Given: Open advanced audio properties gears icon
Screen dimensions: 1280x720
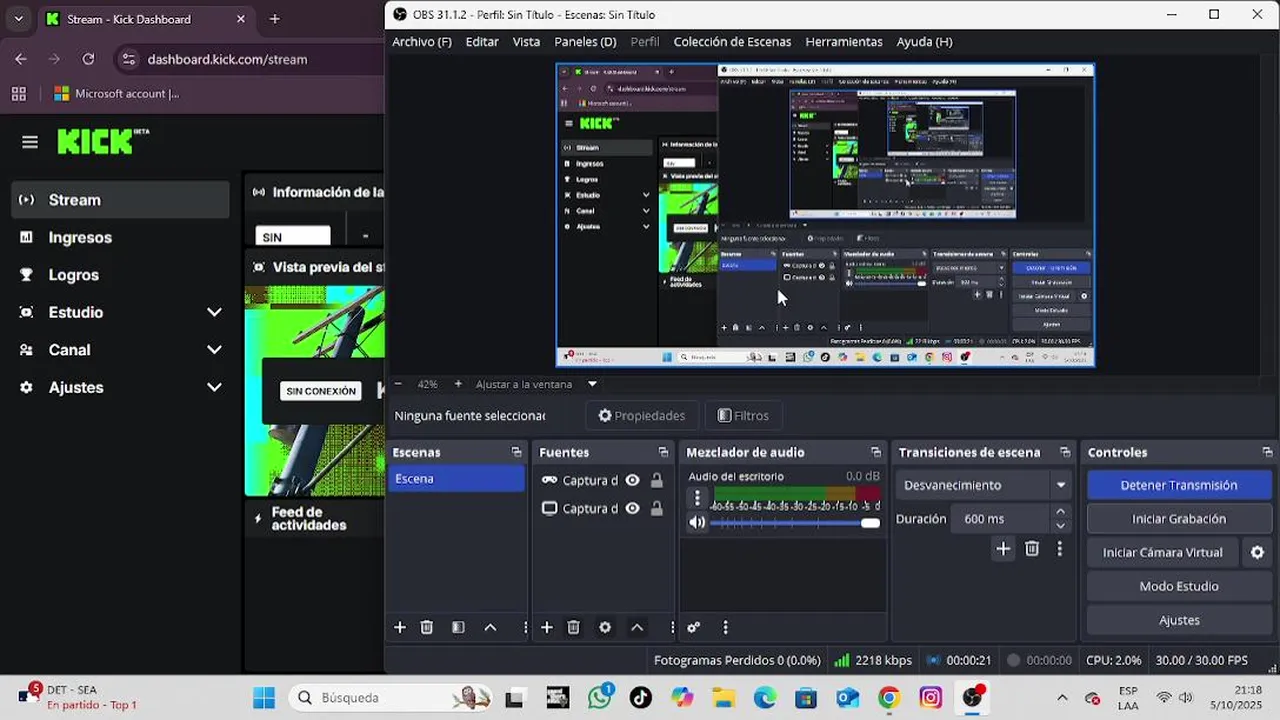Looking at the screenshot, I should point(694,627).
